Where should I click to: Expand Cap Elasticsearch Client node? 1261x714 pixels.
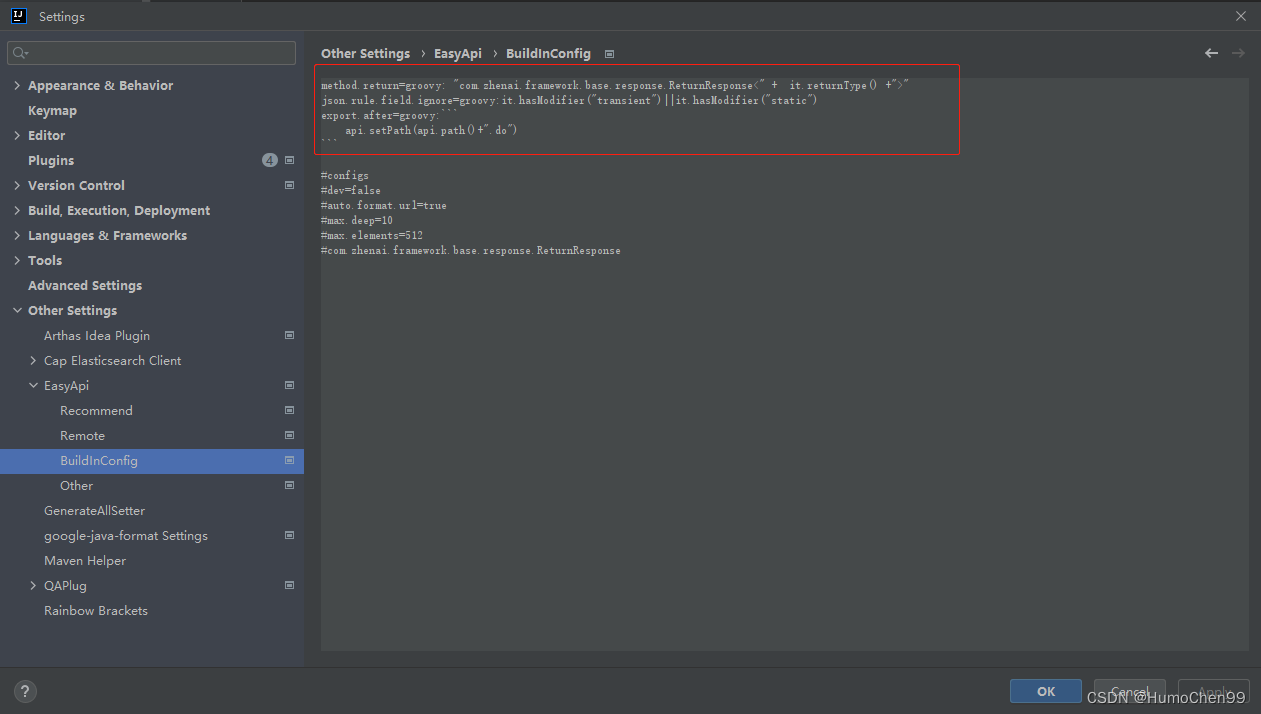point(33,360)
